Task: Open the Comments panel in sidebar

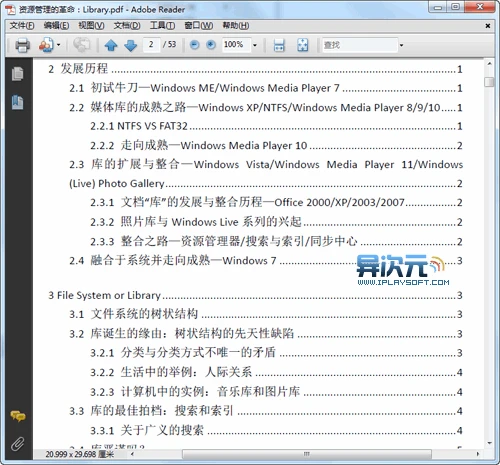Action: tap(18, 416)
